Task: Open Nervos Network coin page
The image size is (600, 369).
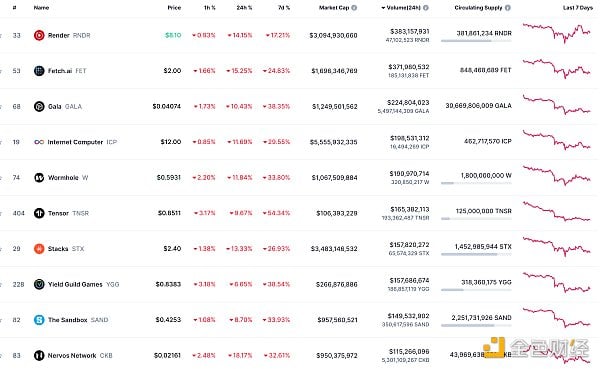Action: pyautogui.click(x=72, y=356)
